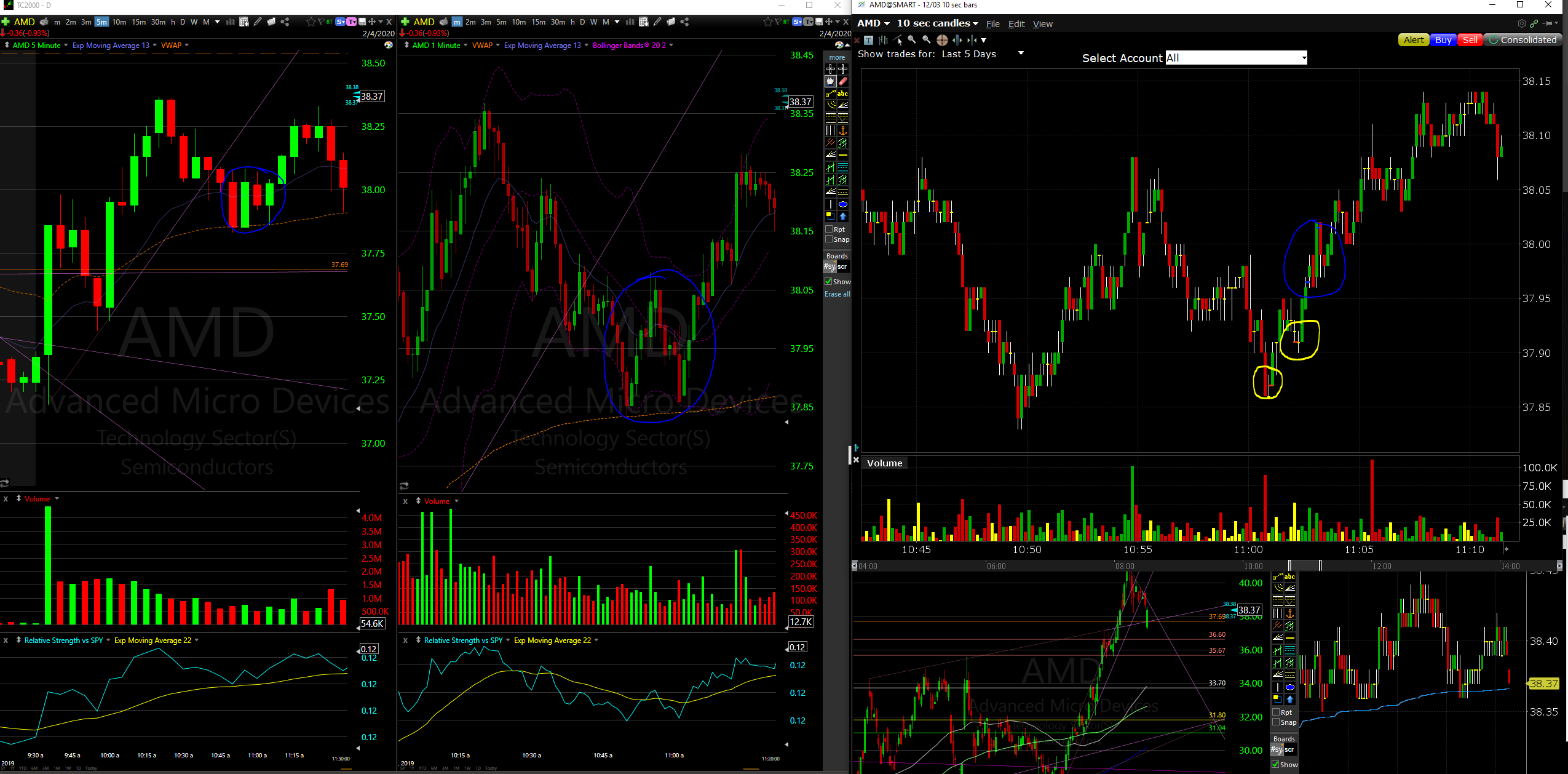Enable the Rpt checkbox in the left drawing palette

pos(829,229)
